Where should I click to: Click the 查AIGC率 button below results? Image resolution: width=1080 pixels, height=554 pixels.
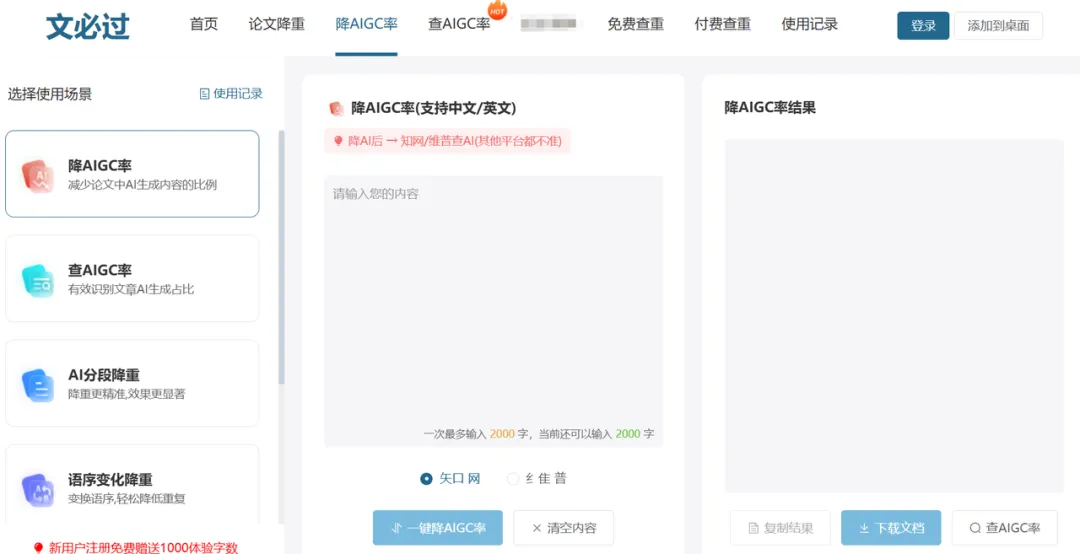click(1005, 528)
